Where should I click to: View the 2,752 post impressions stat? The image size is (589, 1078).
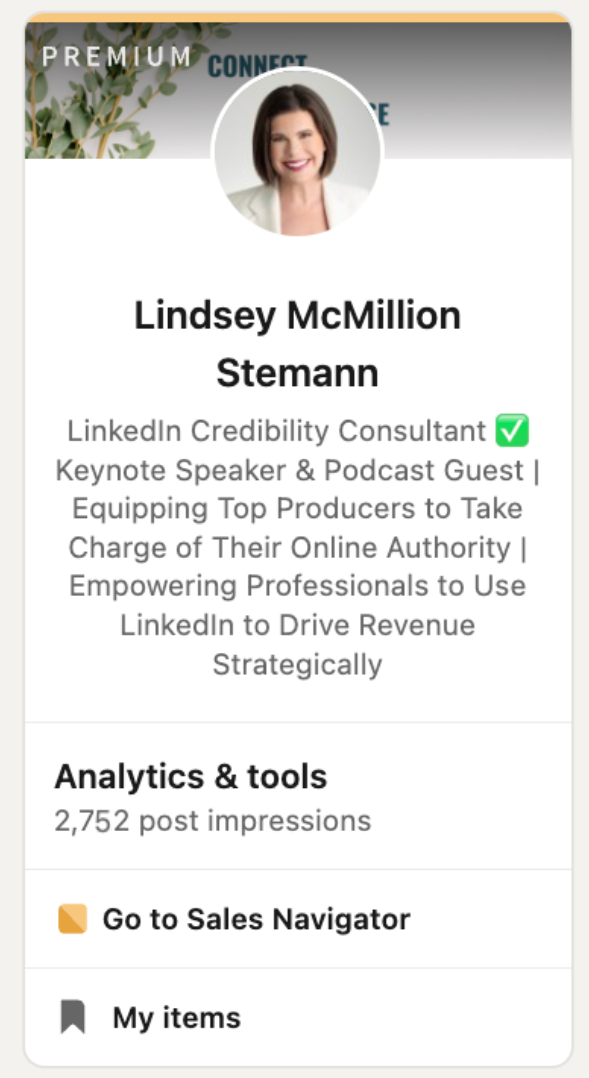(212, 821)
